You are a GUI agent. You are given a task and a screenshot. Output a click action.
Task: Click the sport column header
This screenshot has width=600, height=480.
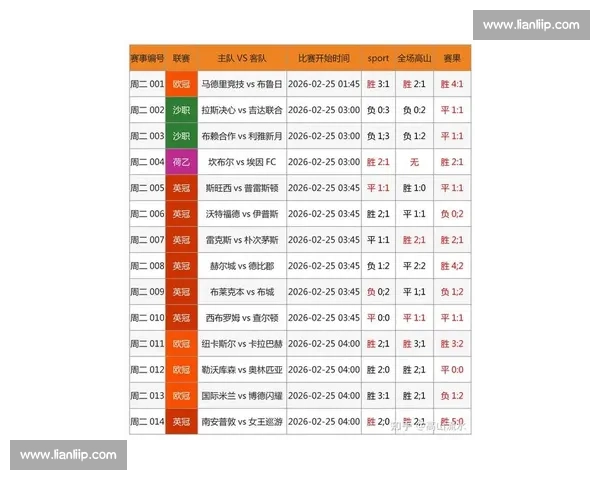coord(378,59)
